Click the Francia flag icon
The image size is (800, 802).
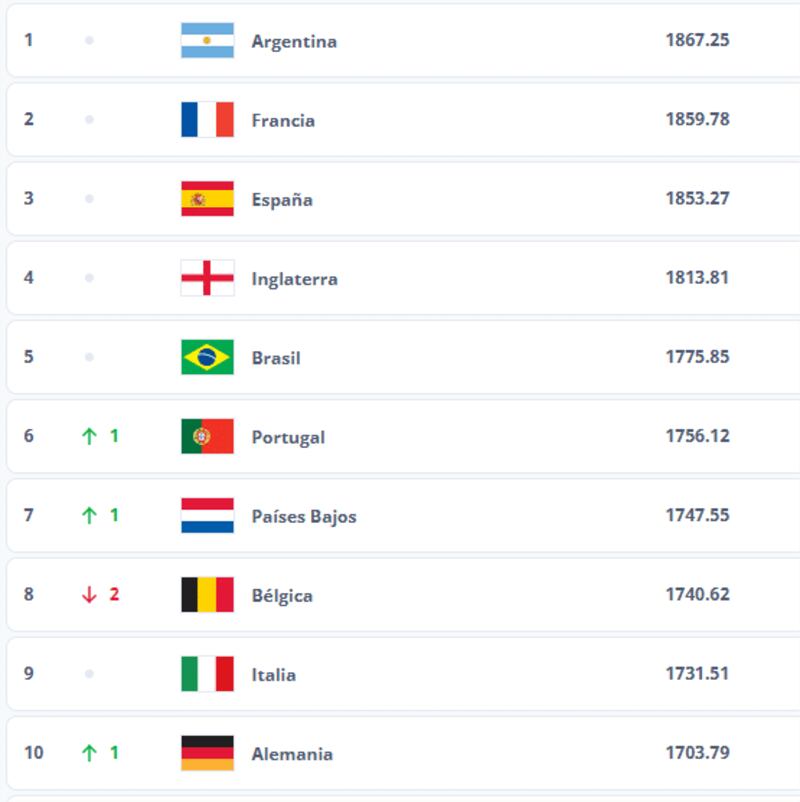point(207,120)
